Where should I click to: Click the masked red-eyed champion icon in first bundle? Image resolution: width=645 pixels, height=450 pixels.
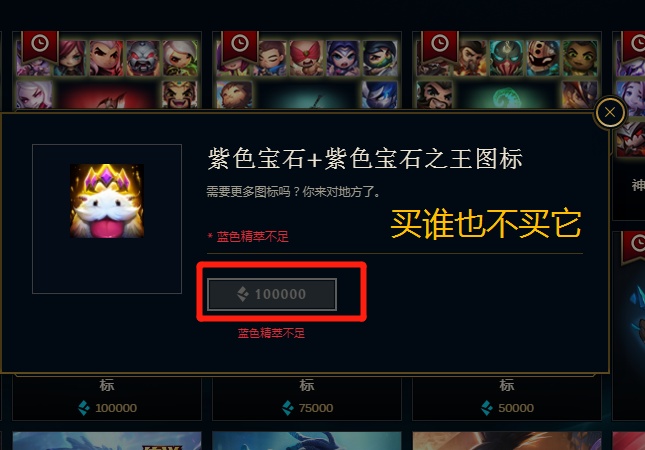142,58
